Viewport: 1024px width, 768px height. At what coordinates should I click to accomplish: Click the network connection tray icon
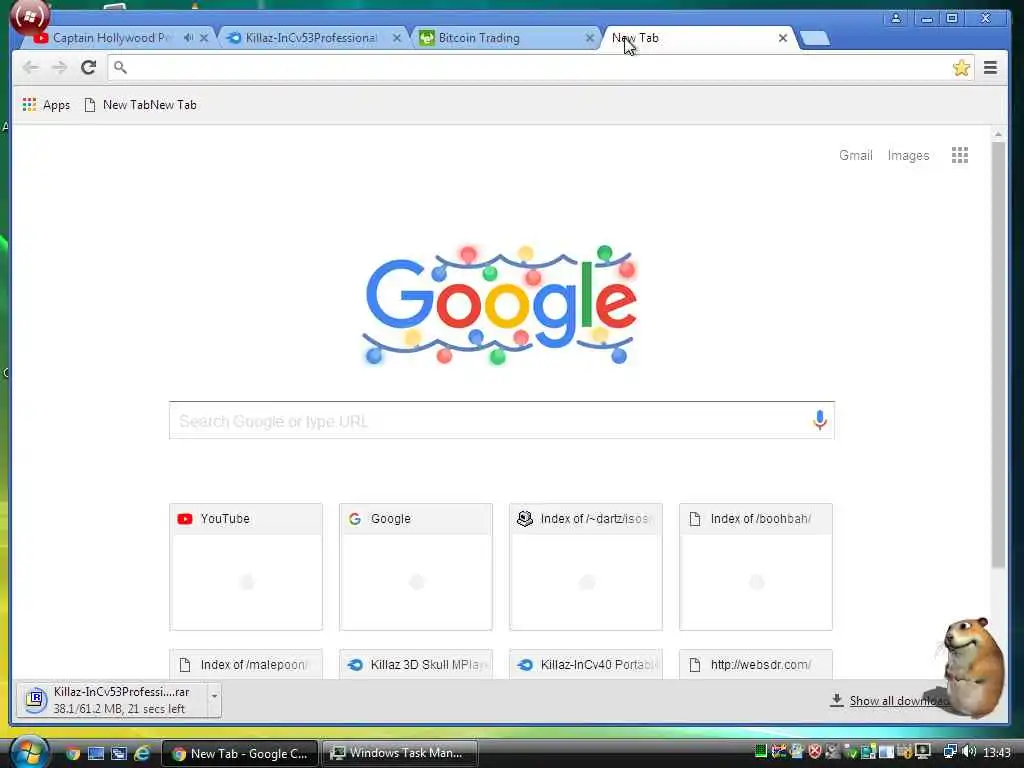point(950,752)
